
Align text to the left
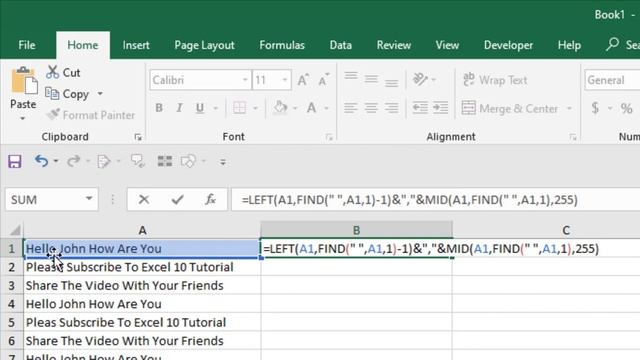[351, 108]
